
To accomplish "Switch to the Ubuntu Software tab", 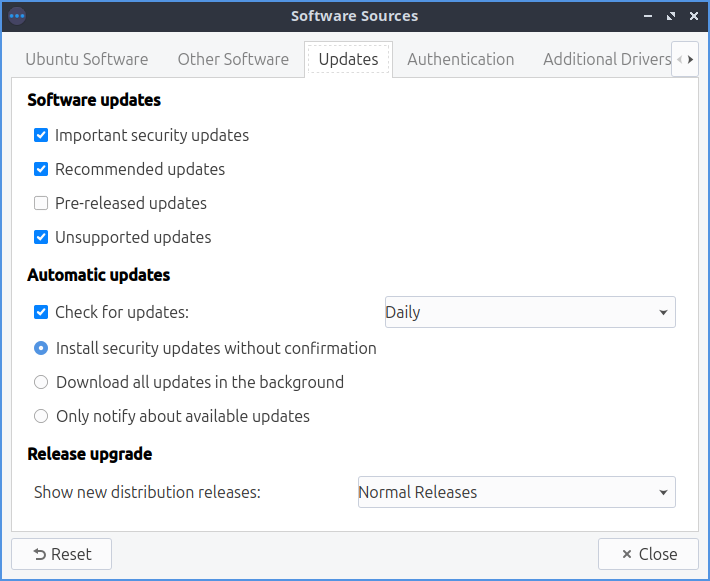I will tap(87, 59).
